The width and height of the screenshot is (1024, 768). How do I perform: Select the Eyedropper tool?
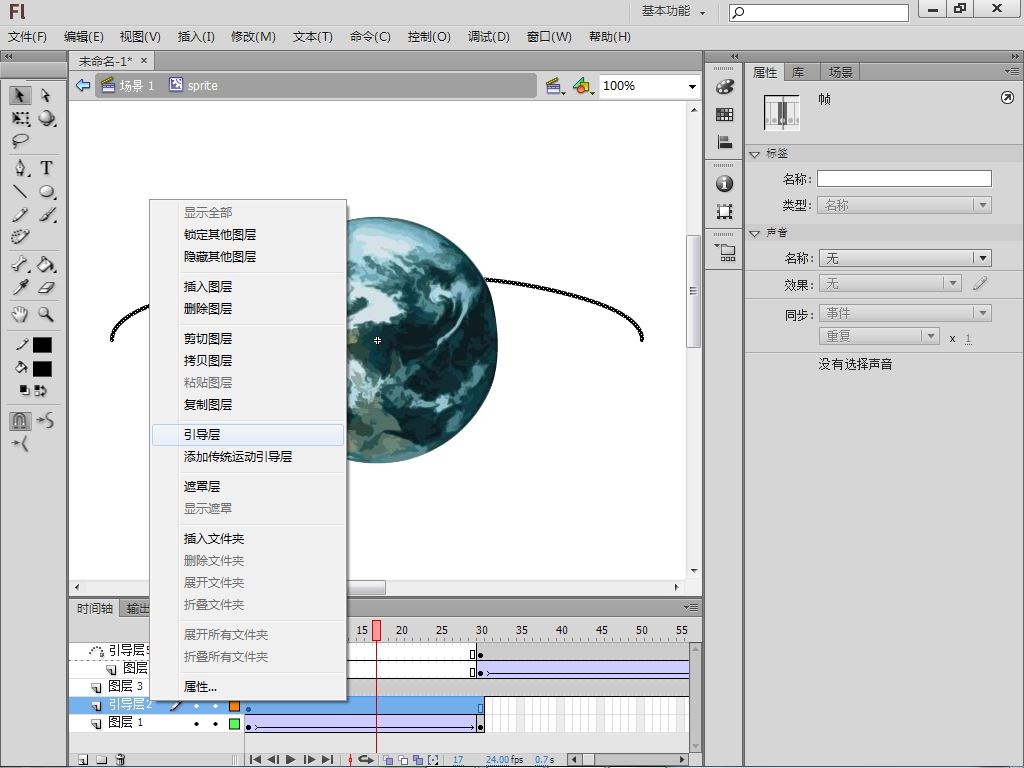[20, 288]
